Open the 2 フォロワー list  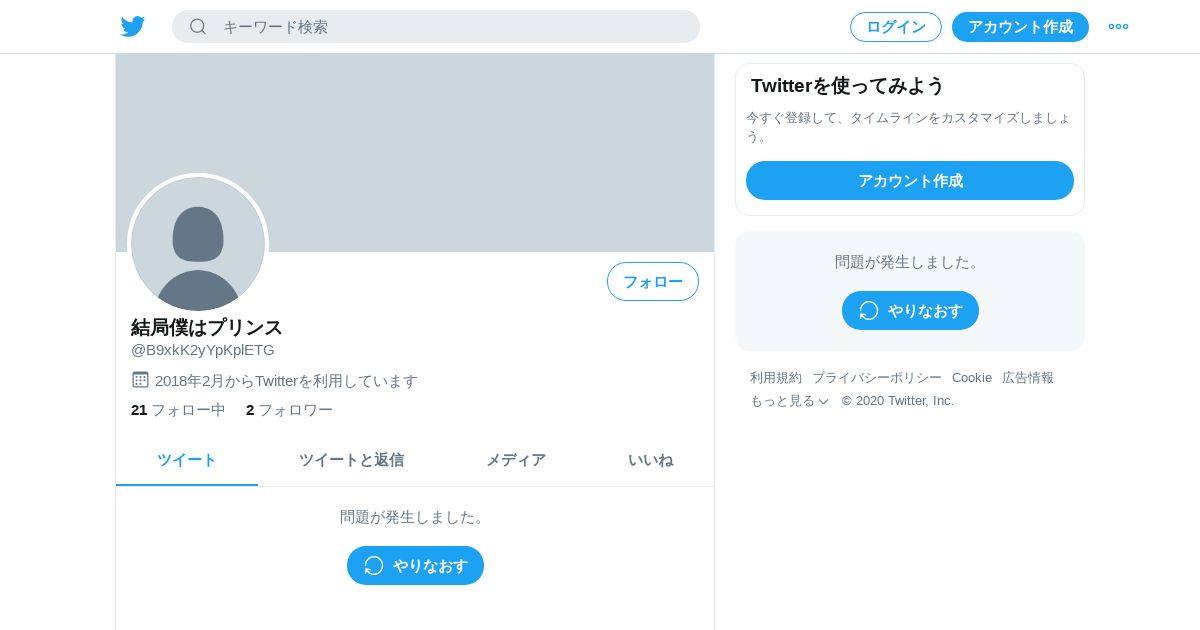click(x=289, y=410)
